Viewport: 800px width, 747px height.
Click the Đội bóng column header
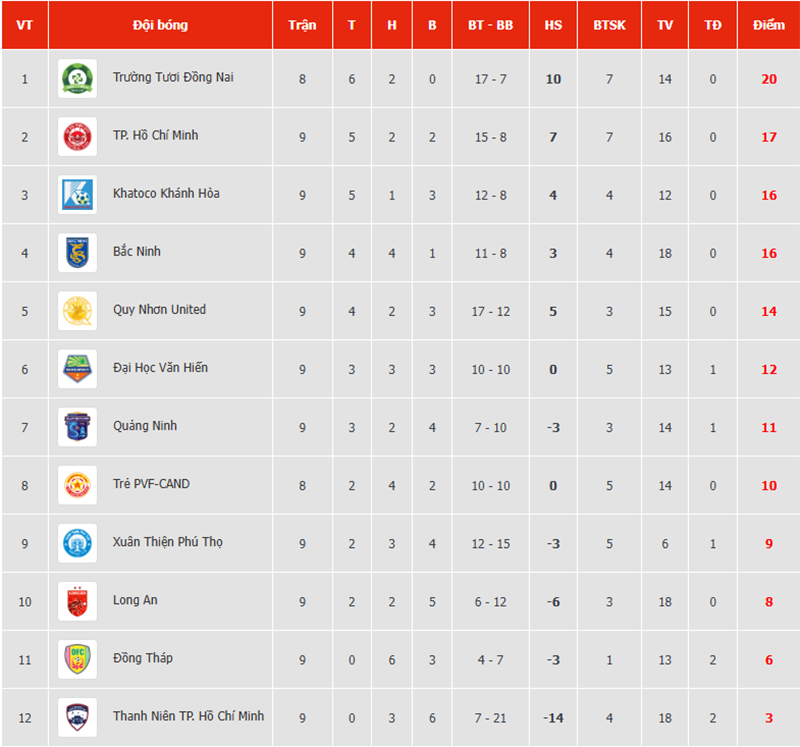[x=160, y=25]
